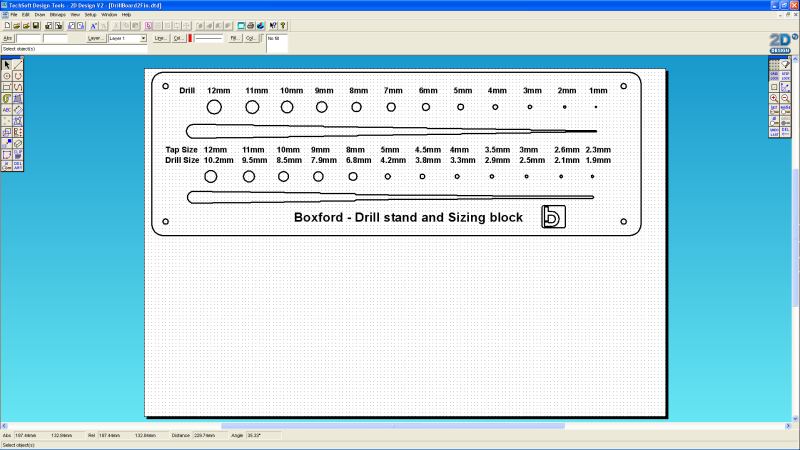Select the arrow pointer tool
The height and width of the screenshot is (450, 800).
click(x=7, y=65)
